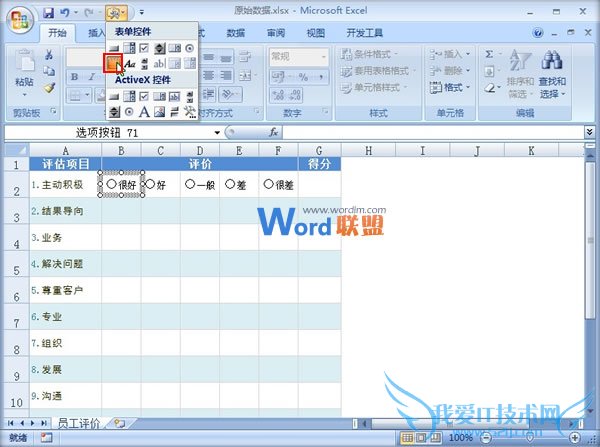
Task: Click the insert new worksheet tab button
Action: click(x=119, y=423)
